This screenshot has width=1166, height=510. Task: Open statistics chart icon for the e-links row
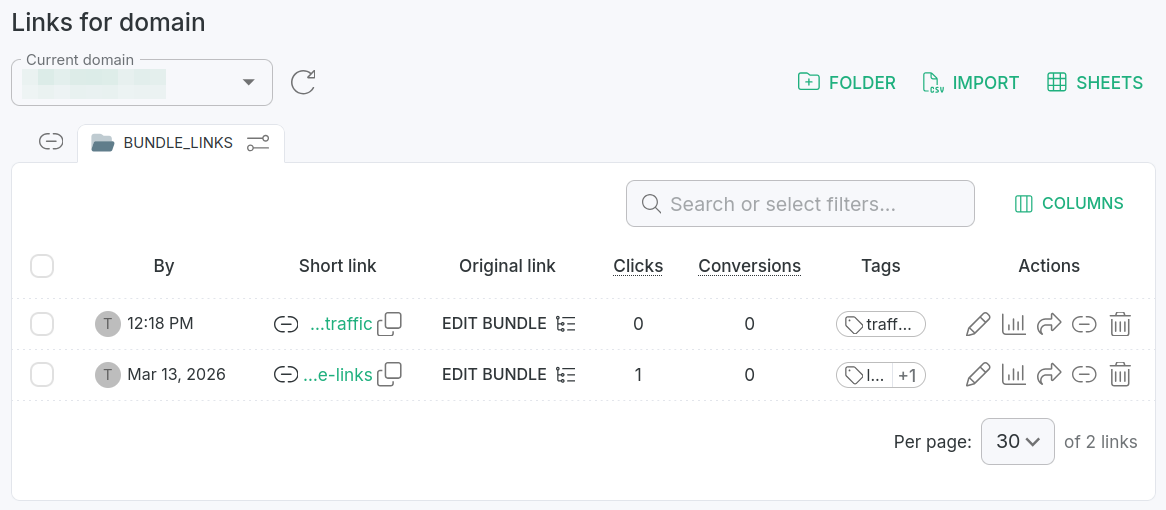tap(1014, 375)
